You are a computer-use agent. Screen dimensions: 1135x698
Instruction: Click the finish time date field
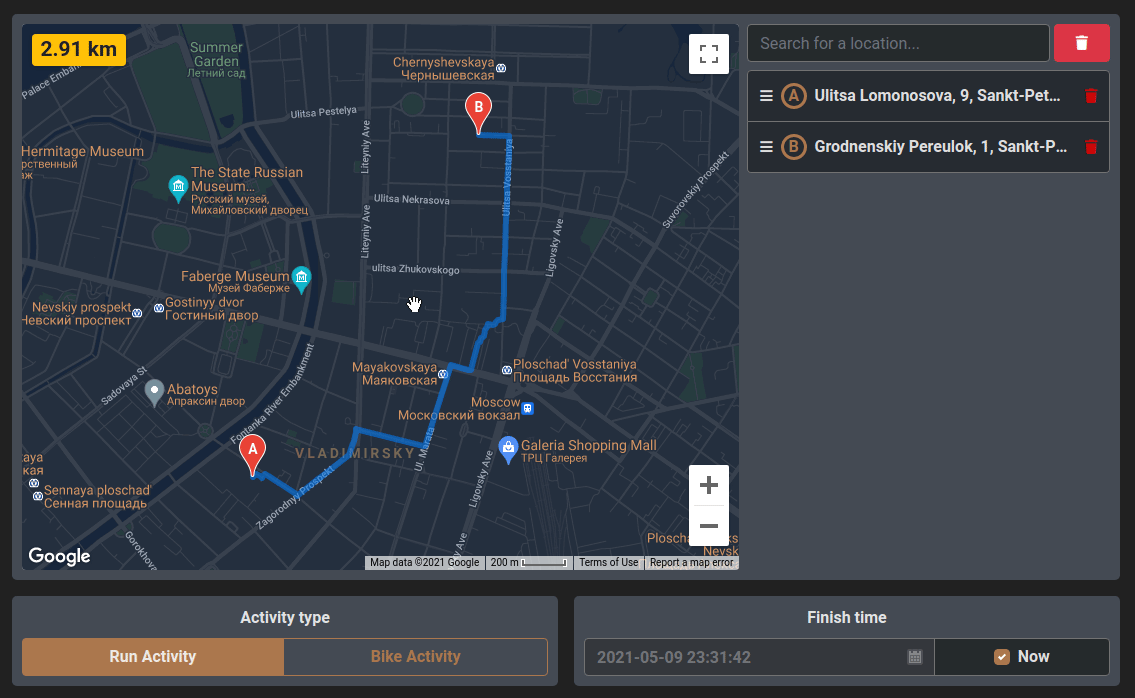759,657
